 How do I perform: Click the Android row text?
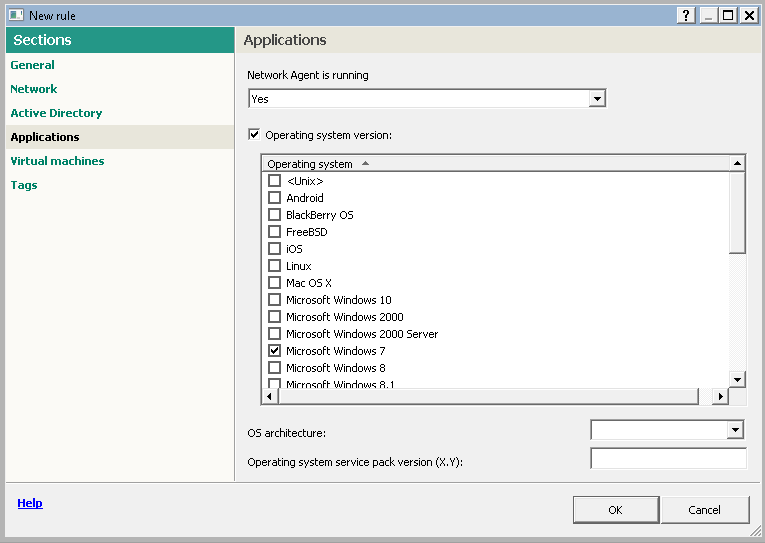(x=304, y=198)
